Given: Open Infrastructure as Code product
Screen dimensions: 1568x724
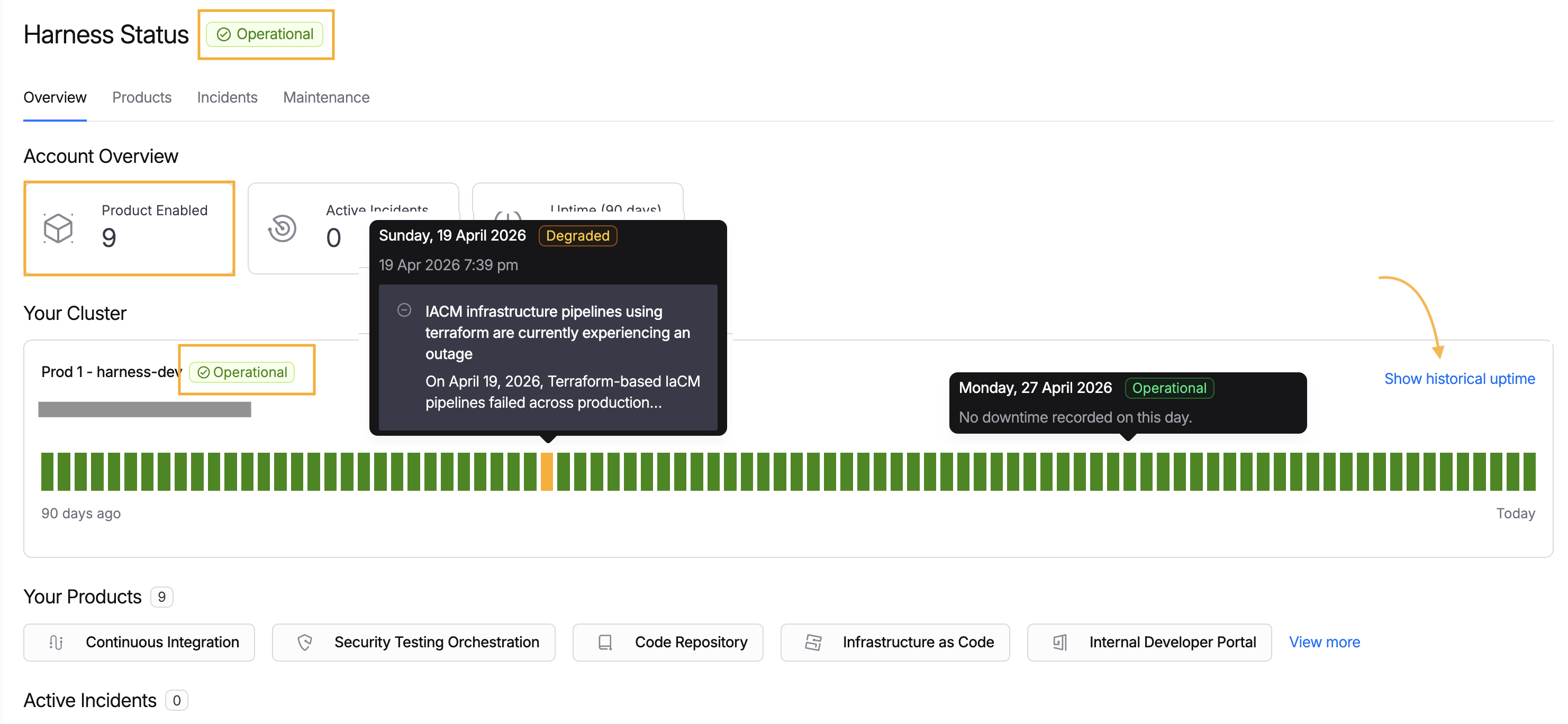Looking at the screenshot, I should [895, 643].
